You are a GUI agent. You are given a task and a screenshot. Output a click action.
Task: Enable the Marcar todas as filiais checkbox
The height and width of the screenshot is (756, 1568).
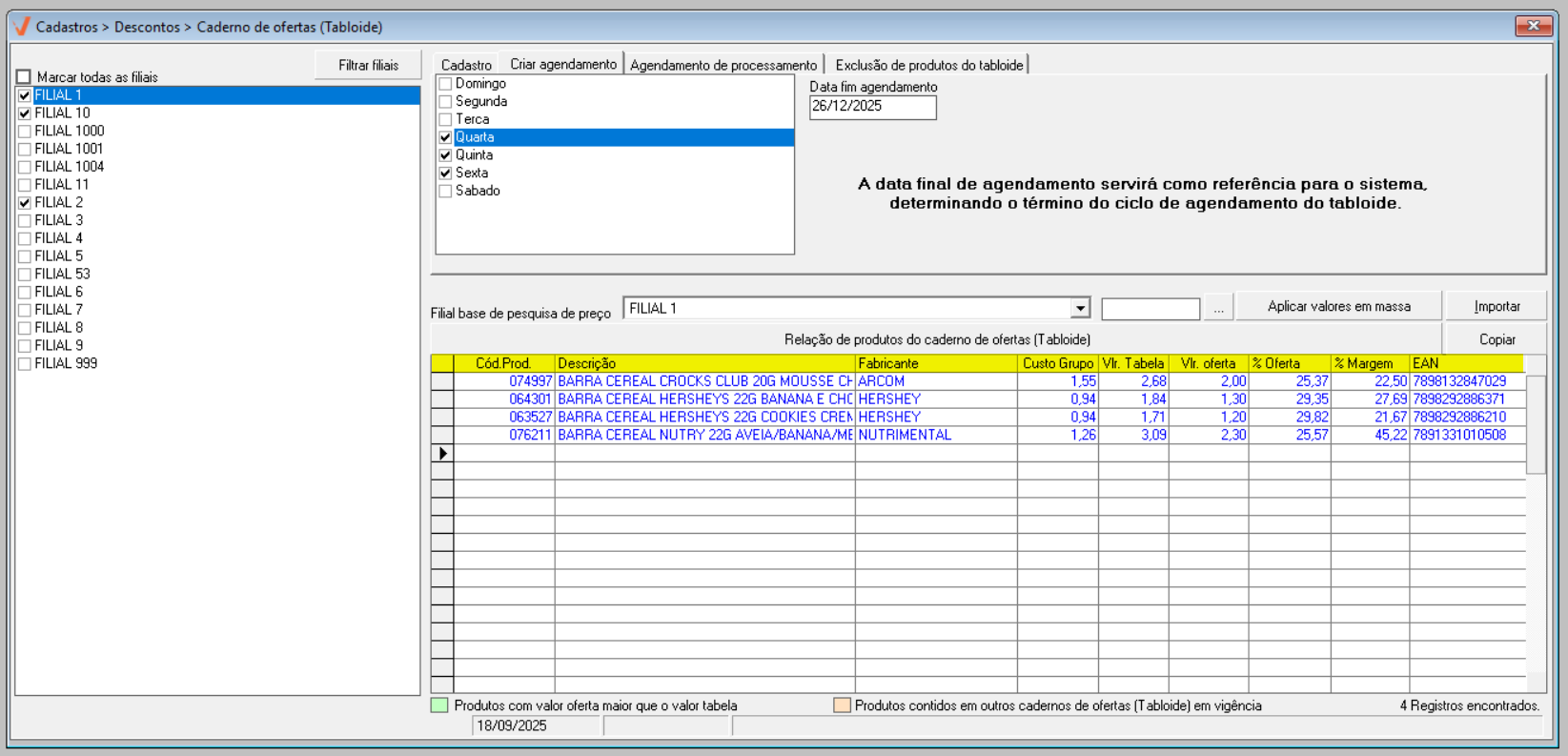point(24,77)
